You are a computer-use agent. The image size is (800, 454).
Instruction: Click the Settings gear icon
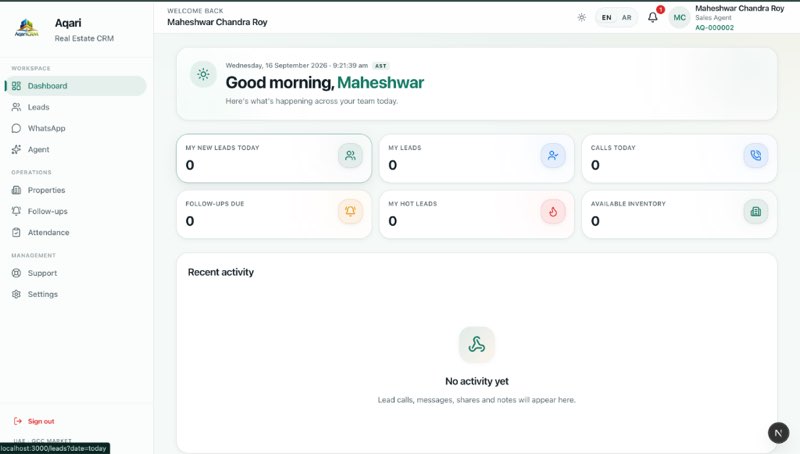[16, 294]
